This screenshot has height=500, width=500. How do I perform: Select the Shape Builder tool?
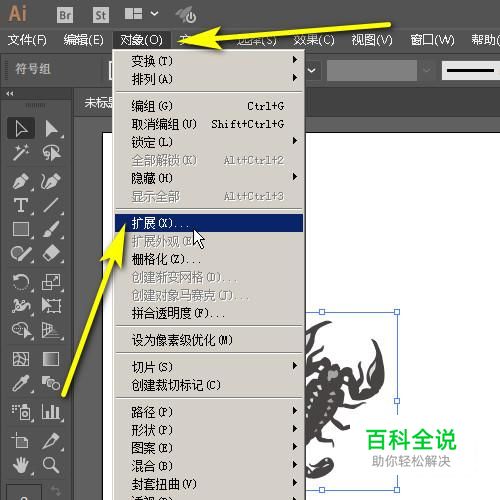21,330
